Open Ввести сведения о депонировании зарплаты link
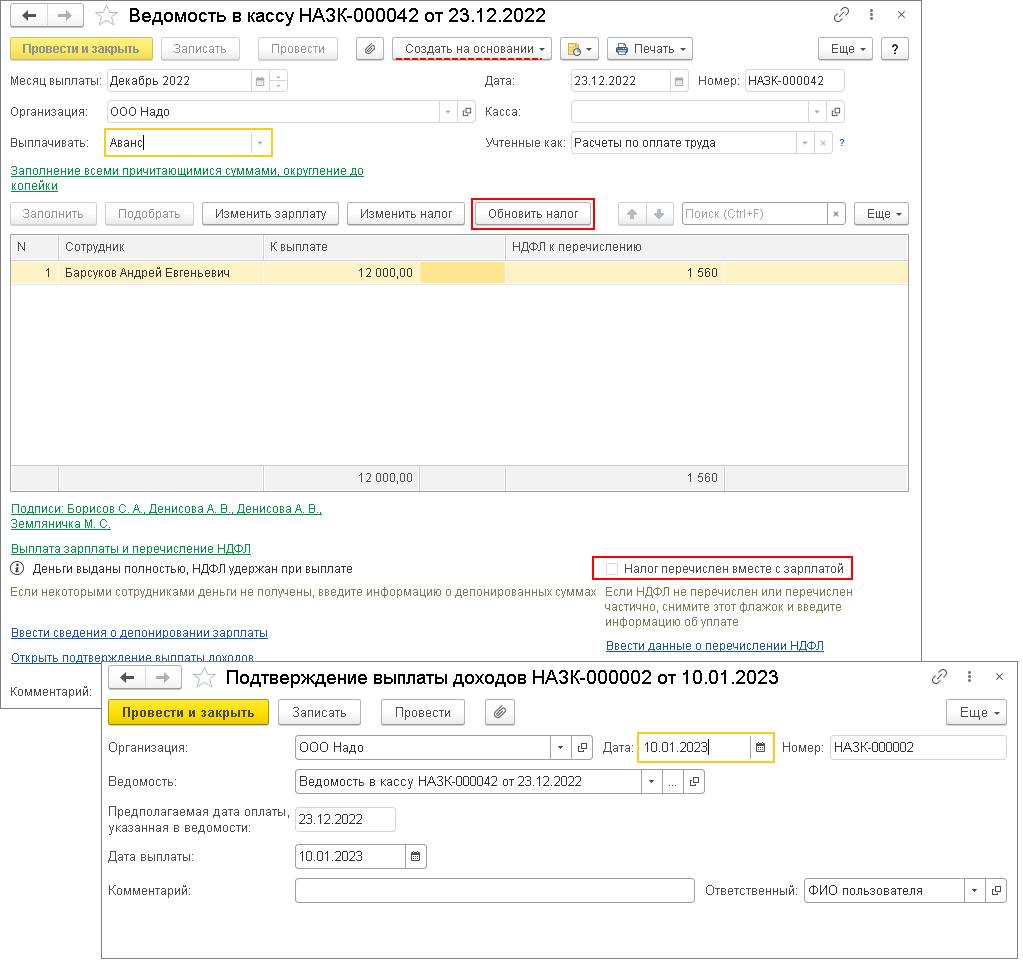Viewport: 1023px width, 960px height. pos(140,633)
